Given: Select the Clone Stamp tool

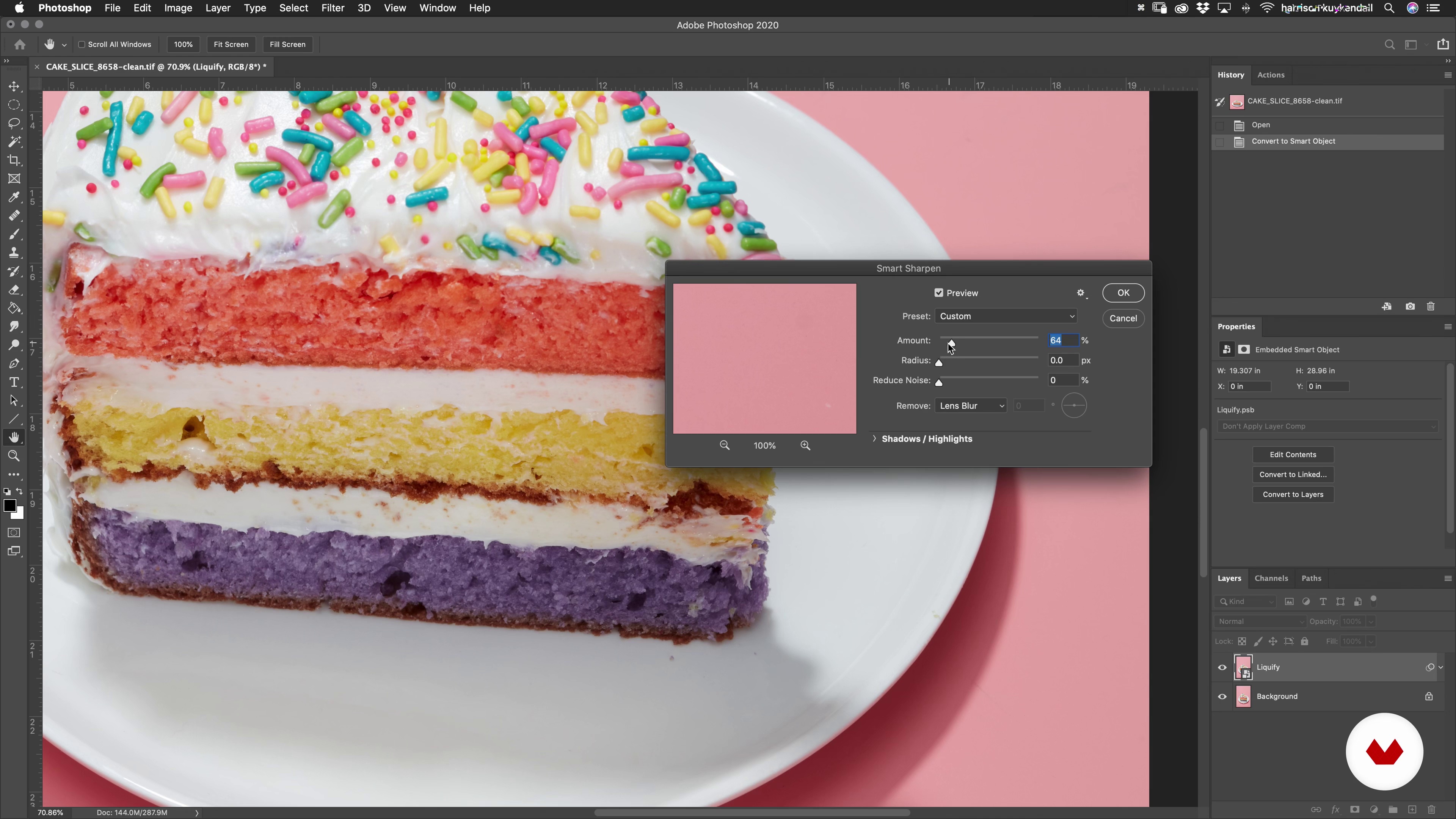Looking at the screenshot, I should 14,253.
